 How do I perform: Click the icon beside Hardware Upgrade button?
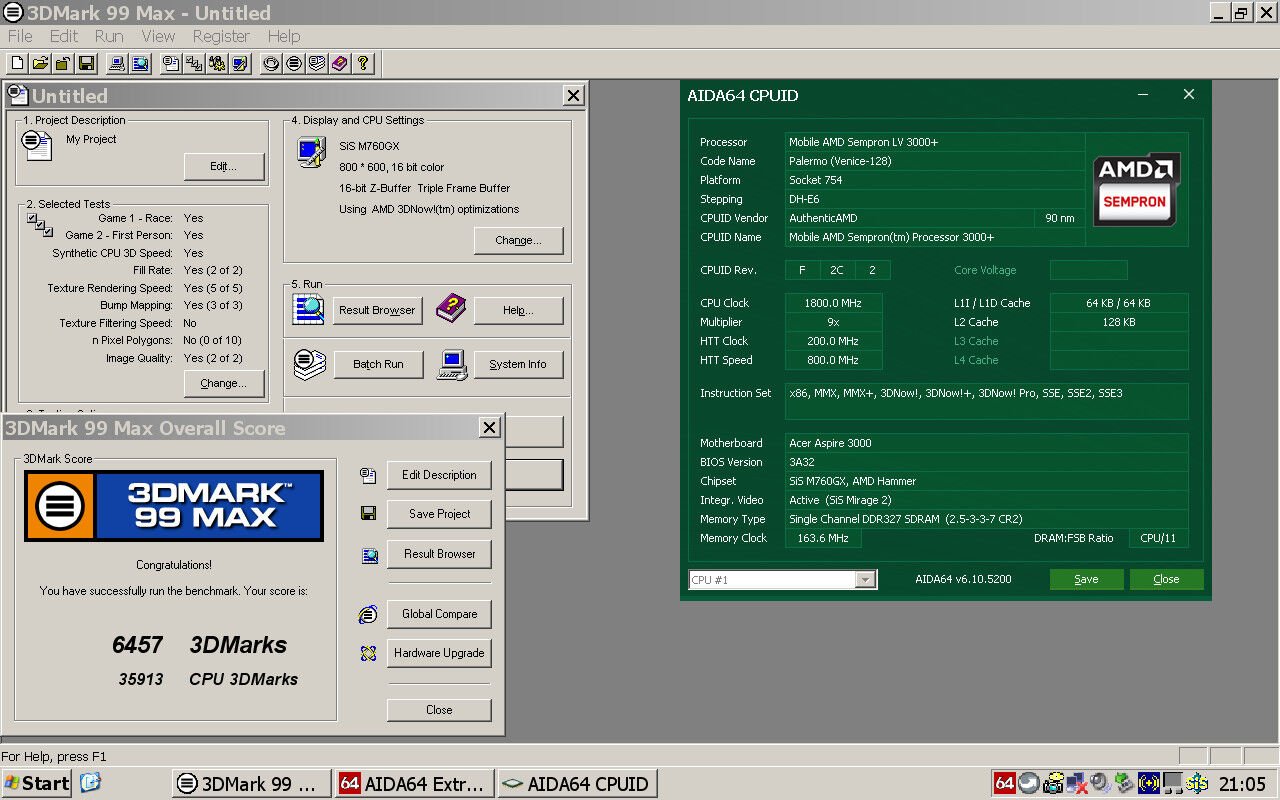pos(368,653)
